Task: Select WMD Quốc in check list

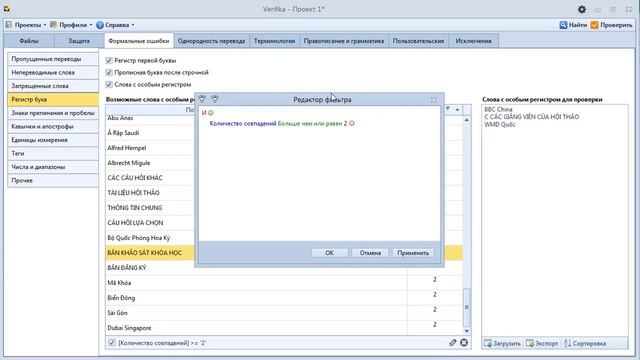Action: point(500,124)
